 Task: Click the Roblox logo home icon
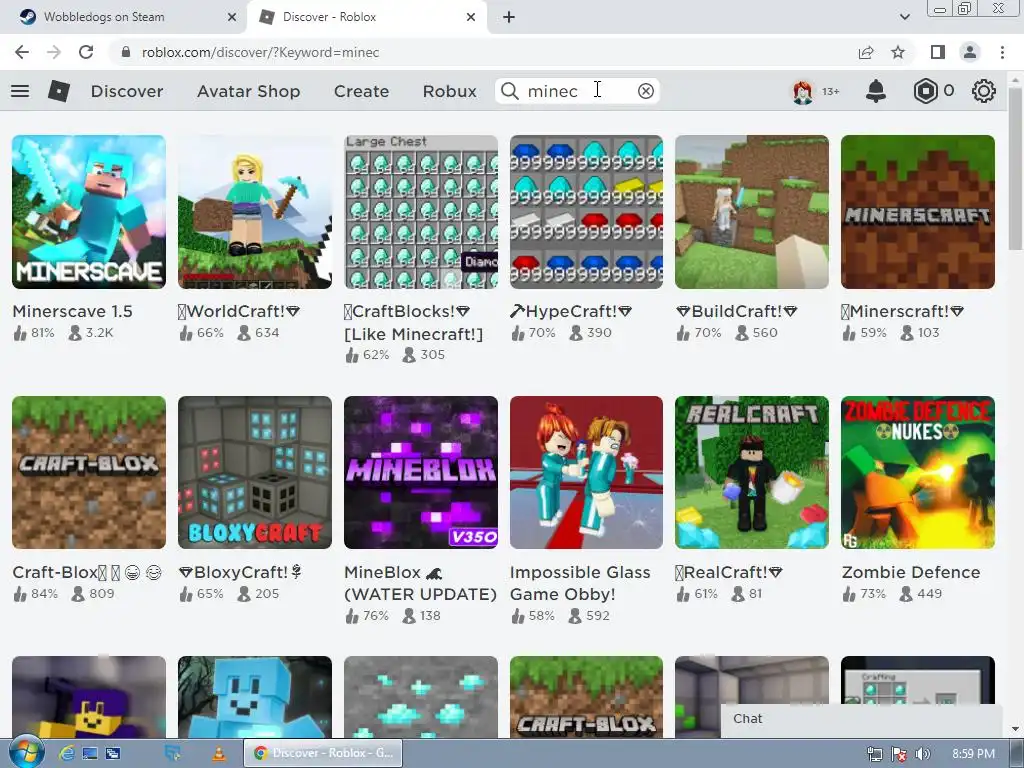(x=59, y=91)
